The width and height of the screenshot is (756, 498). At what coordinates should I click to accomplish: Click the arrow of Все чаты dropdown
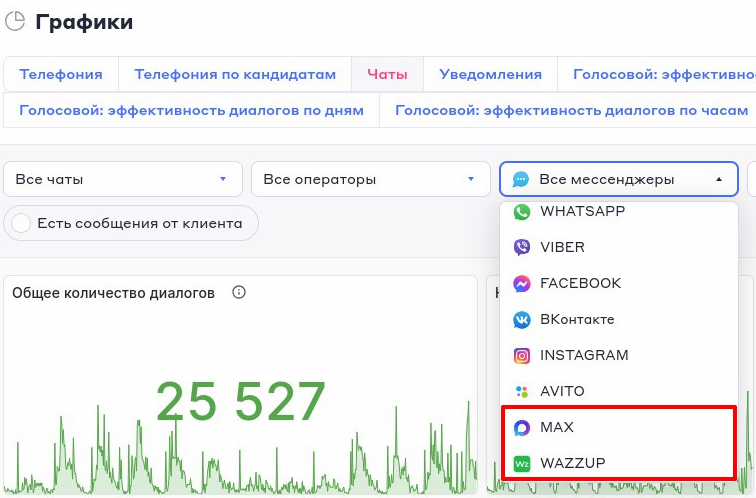(223, 179)
